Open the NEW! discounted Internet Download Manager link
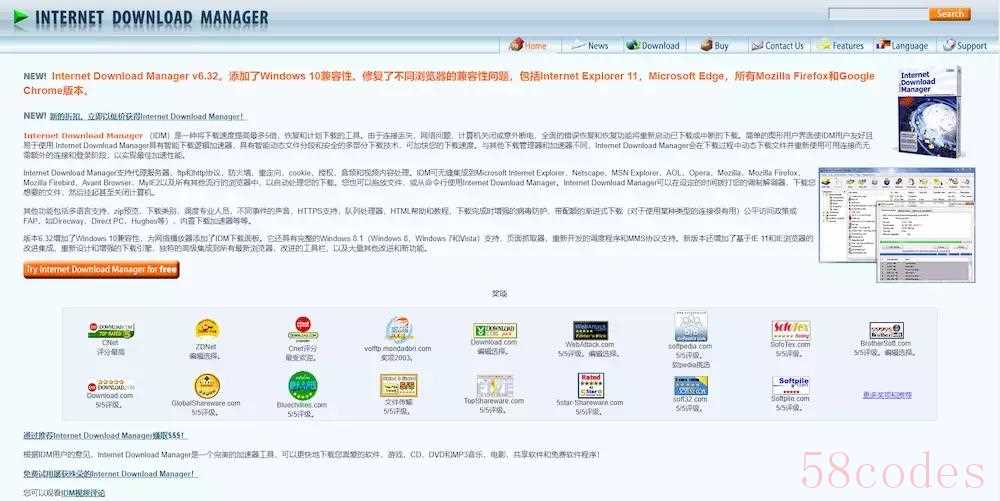 click(x=147, y=117)
